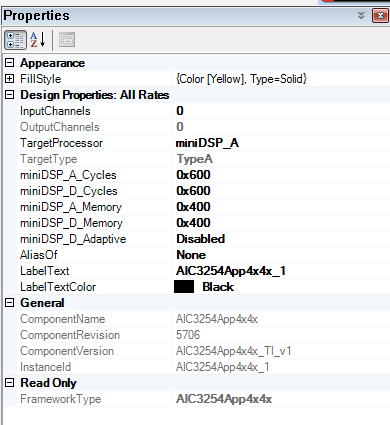
Task: Select the AliasOf property label
Action: [39, 255]
